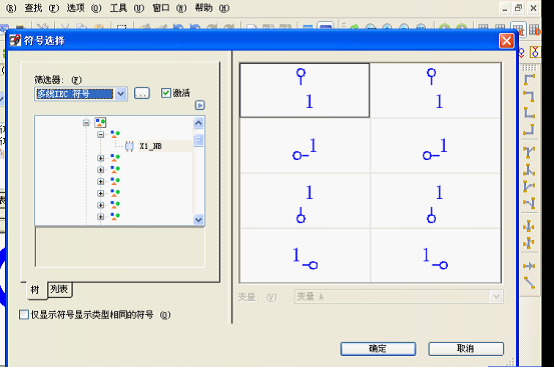The width and height of the screenshot is (555, 368).
Task: Click the diagonal line icon in right toolbar
Action: point(529,282)
